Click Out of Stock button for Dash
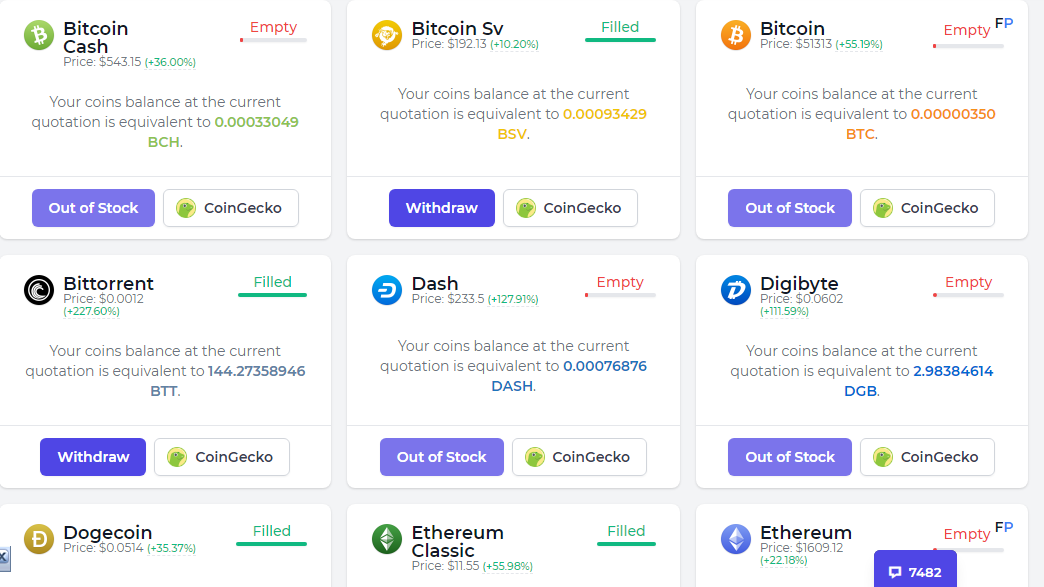Viewport: 1044px width, 587px height. click(441, 457)
